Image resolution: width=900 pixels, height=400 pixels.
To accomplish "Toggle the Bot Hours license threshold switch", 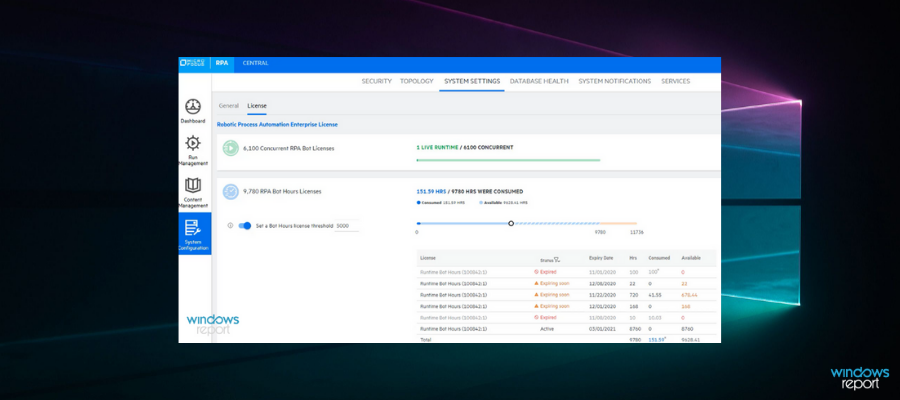I will (244, 225).
